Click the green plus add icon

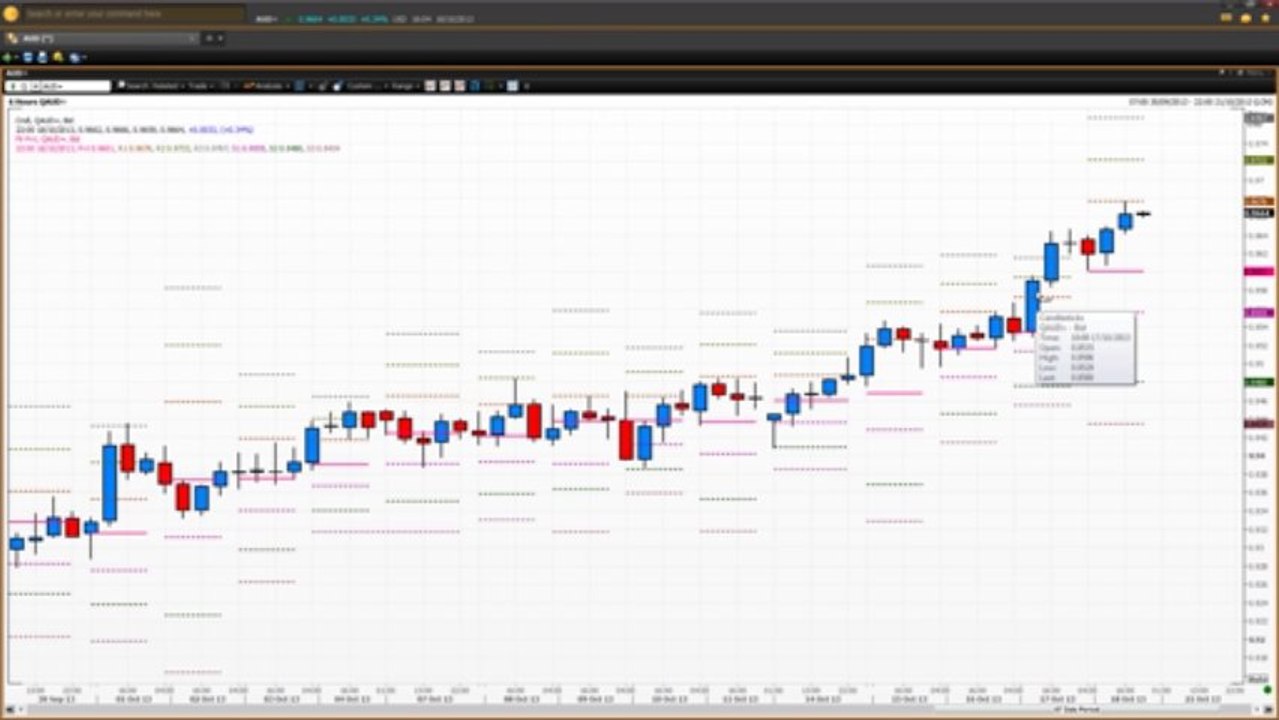(7, 57)
